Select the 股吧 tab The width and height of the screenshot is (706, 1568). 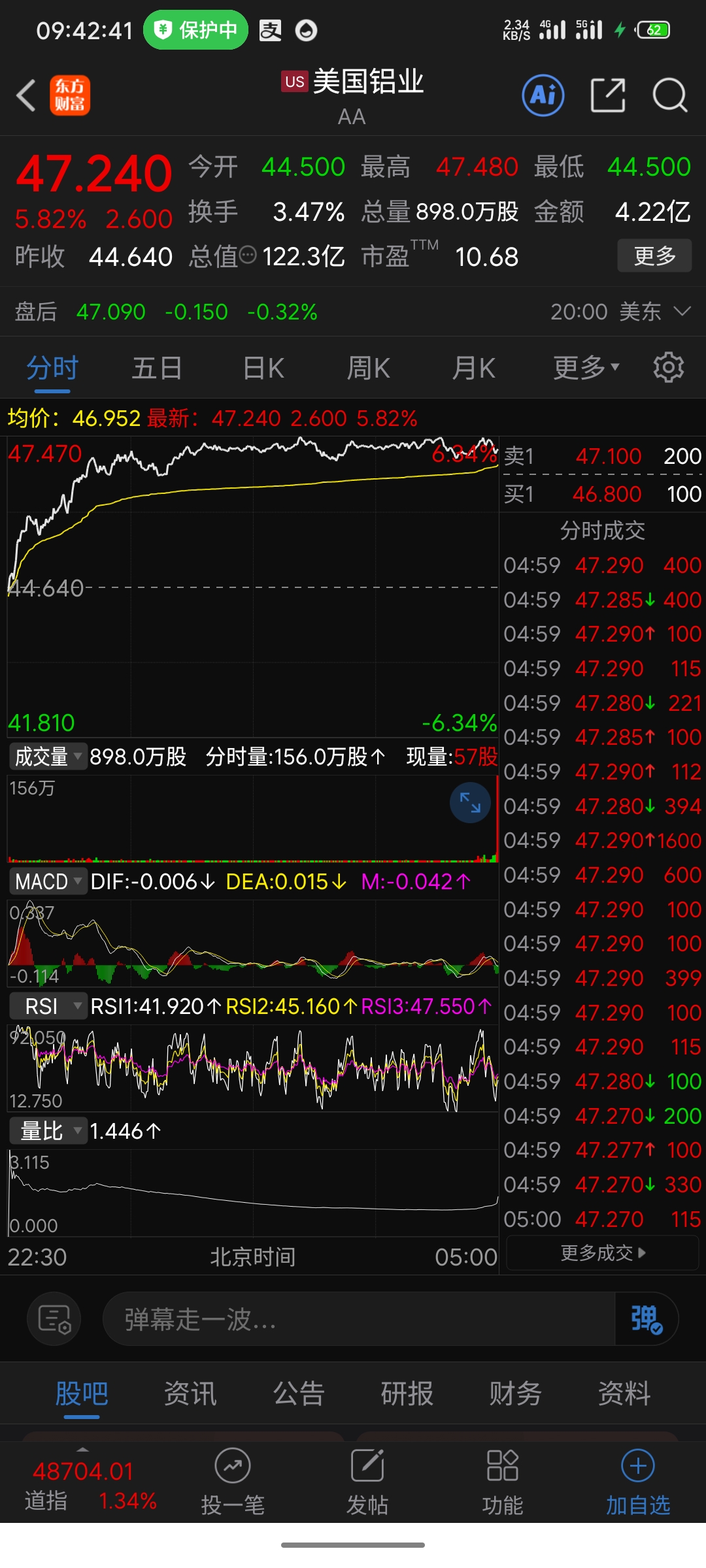point(82,1394)
